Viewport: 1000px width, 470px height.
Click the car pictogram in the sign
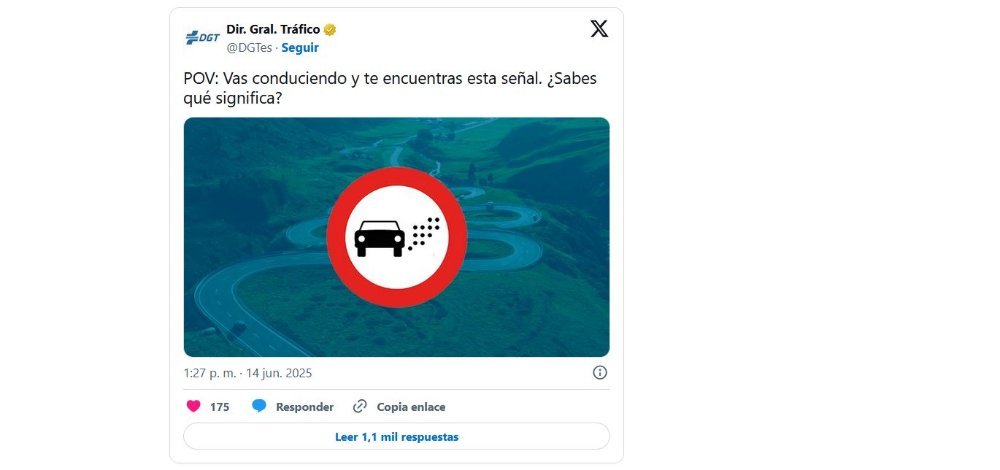[379, 239]
